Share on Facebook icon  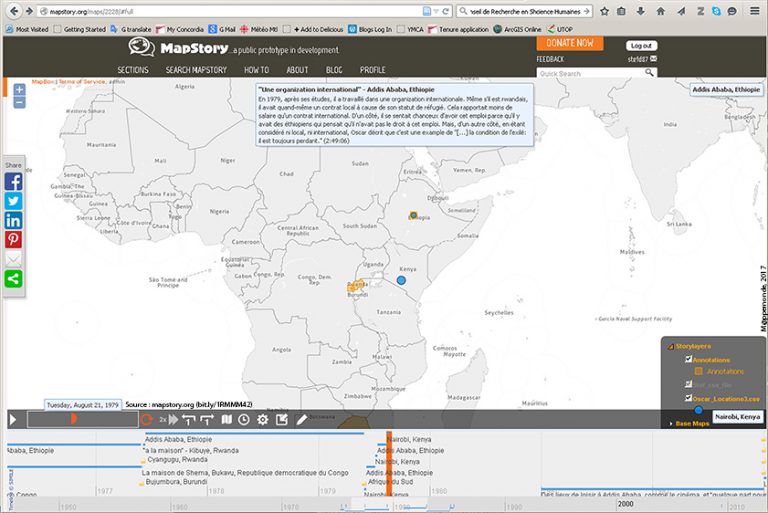(x=14, y=182)
